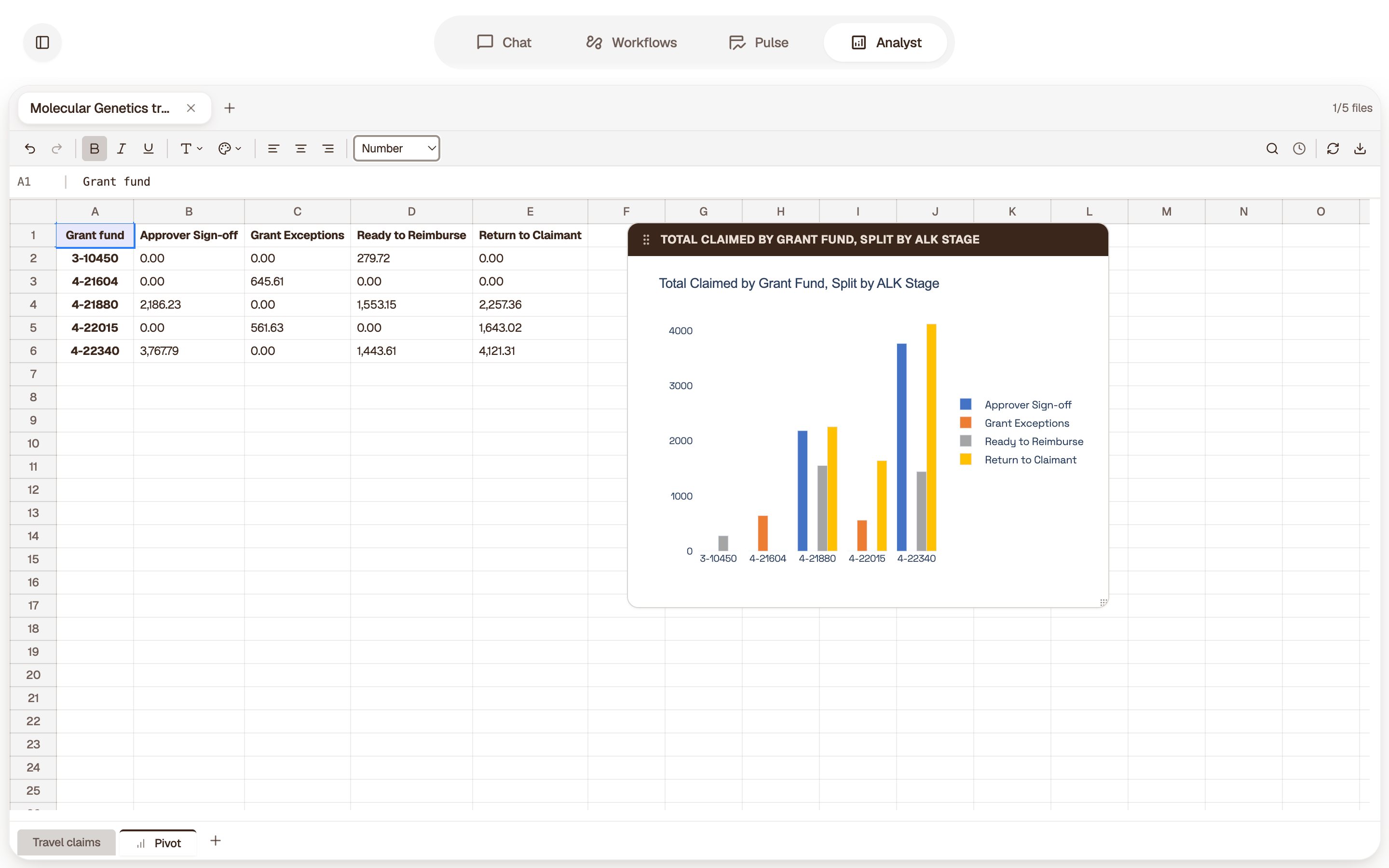Open the text style dropdown
1389x868 pixels.
pos(191,149)
